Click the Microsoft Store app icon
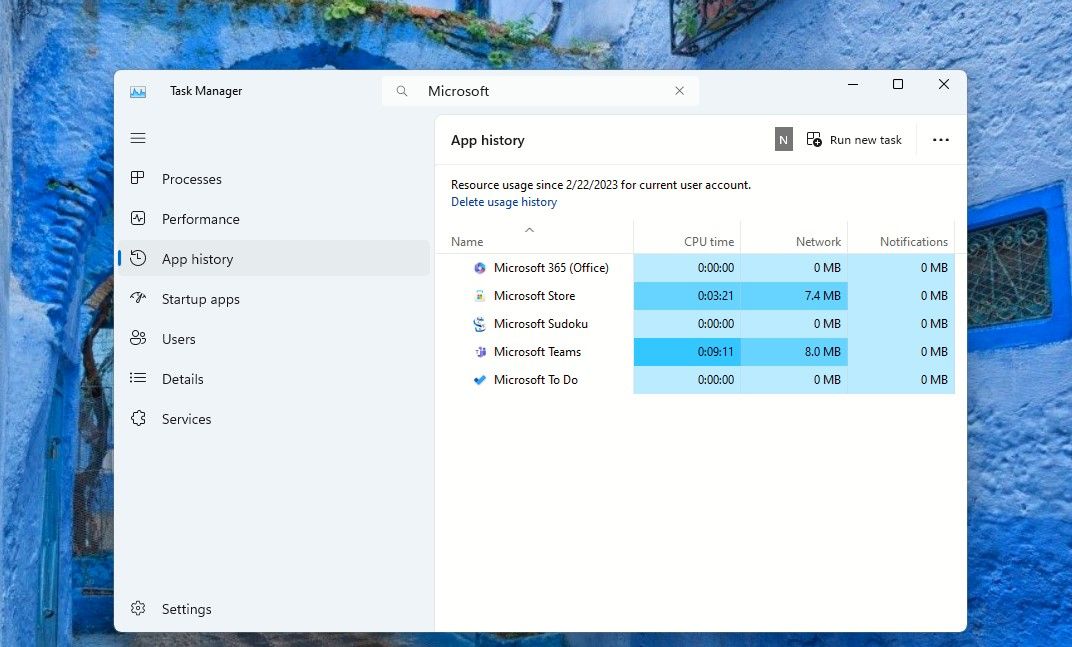The height and width of the screenshot is (647, 1072). point(479,296)
